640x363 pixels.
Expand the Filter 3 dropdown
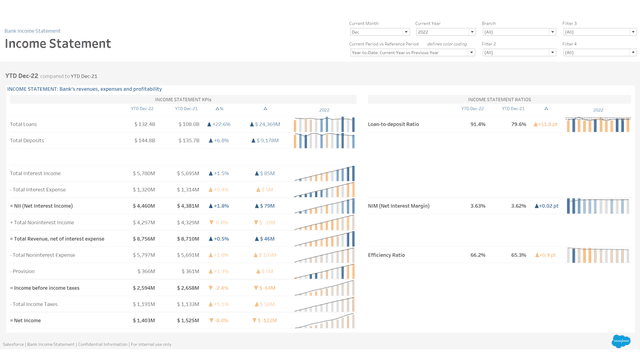(600, 32)
